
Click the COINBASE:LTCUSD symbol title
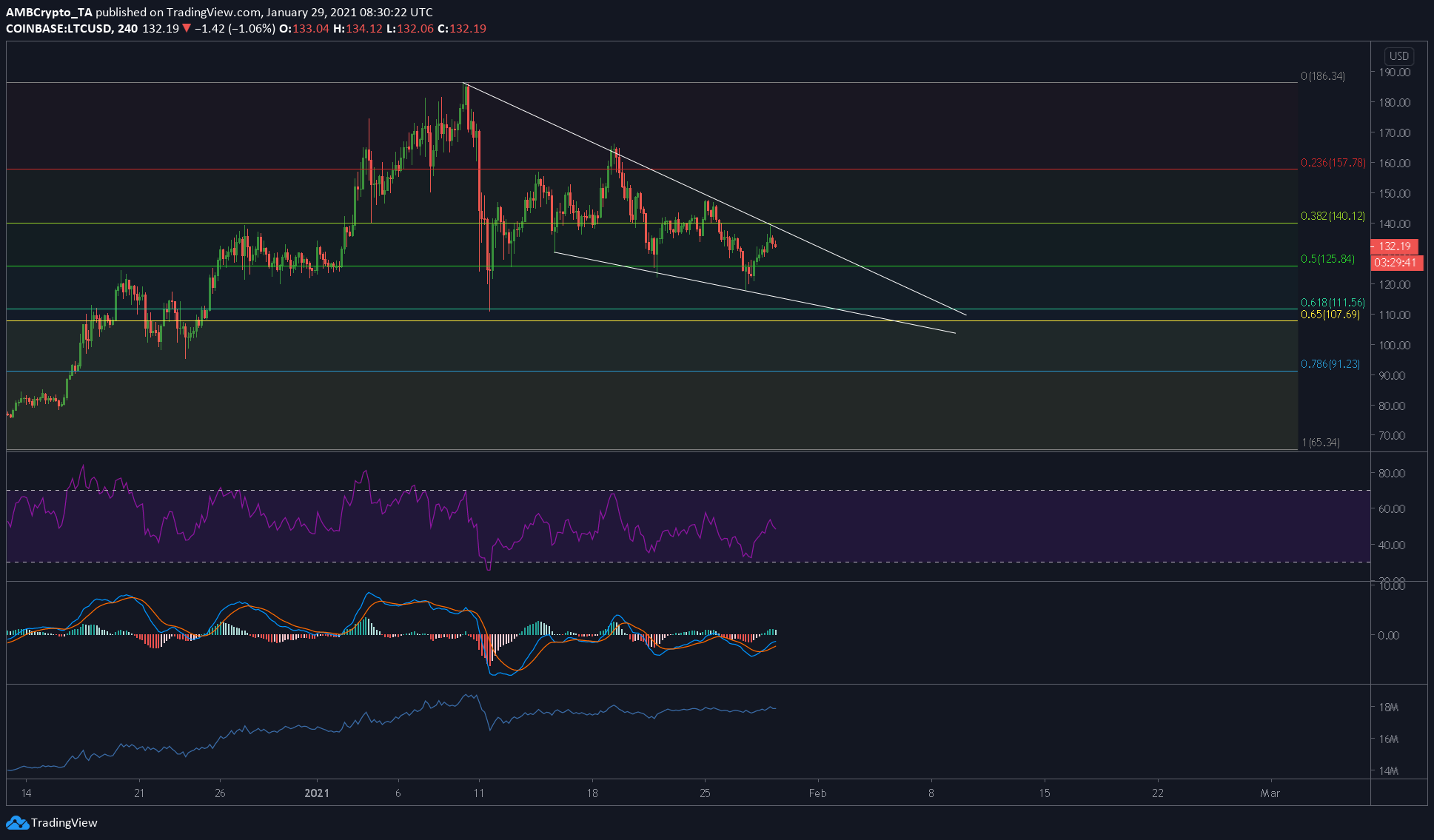click(x=59, y=28)
